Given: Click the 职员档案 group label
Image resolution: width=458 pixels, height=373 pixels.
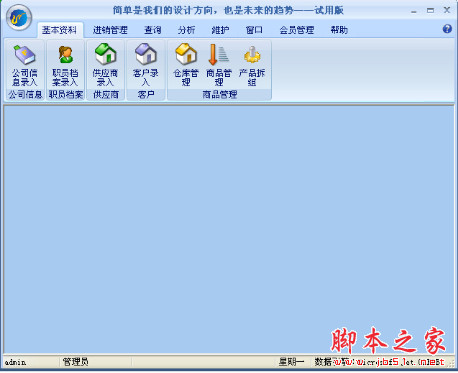Looking at the screenshot, I should click(66, 95).
